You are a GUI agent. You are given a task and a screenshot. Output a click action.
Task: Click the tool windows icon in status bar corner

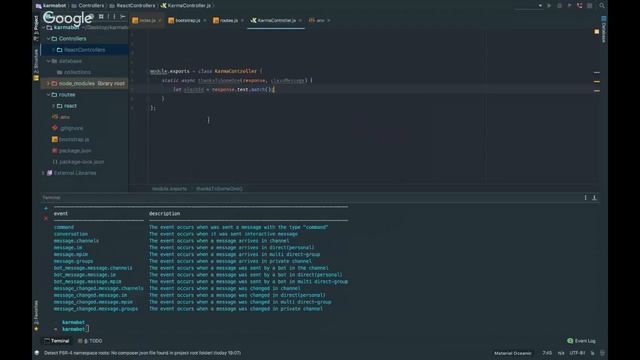pos(37,353)
